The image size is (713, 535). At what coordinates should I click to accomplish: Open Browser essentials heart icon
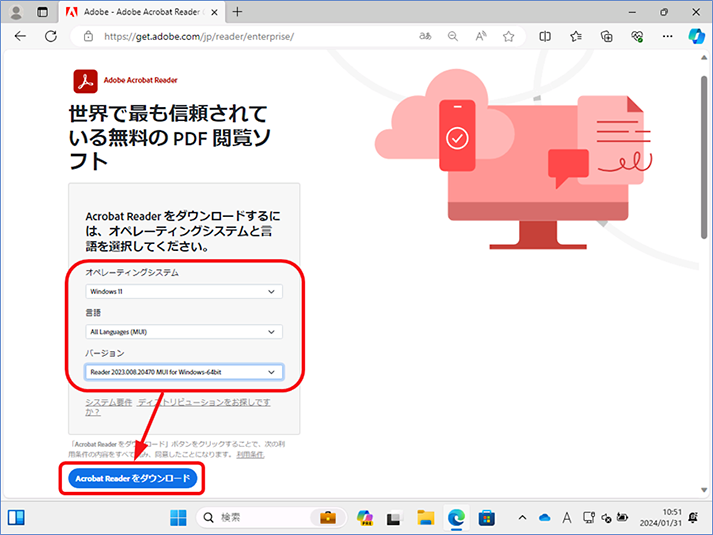coord(637,36)
